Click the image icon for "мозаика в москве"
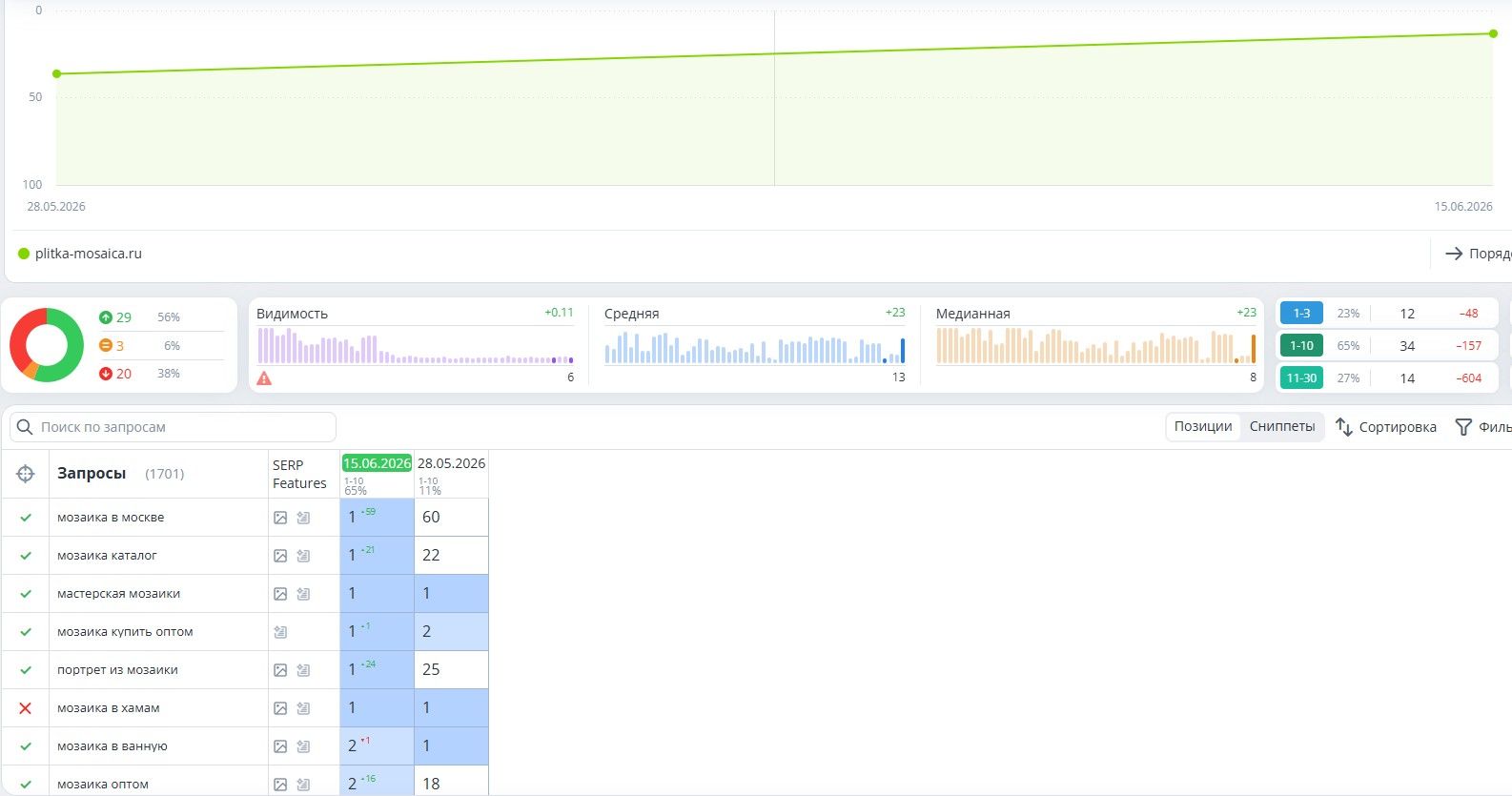 [x=280, y=518]
